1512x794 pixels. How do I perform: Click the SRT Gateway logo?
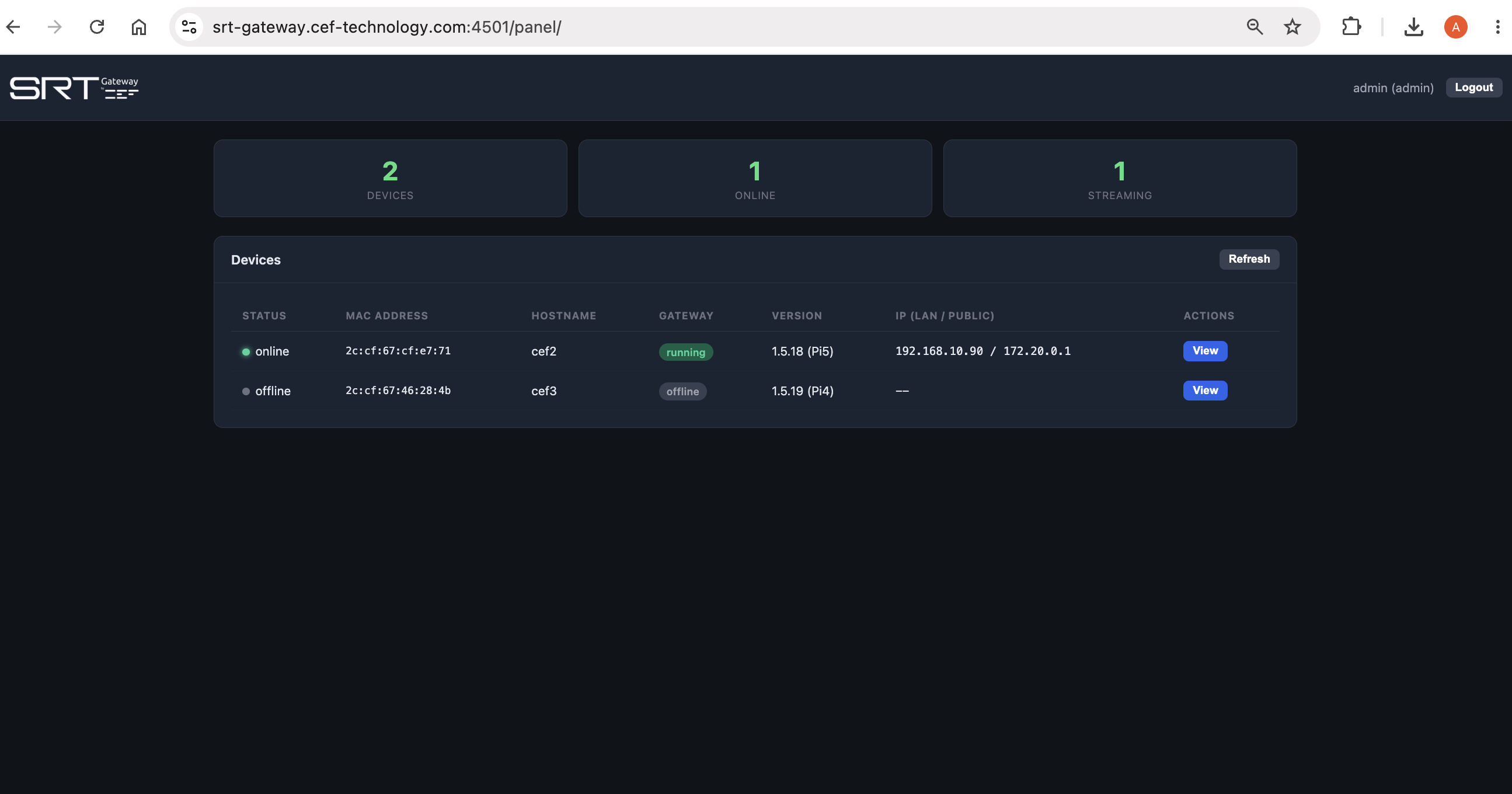click(x=74, y=88)
